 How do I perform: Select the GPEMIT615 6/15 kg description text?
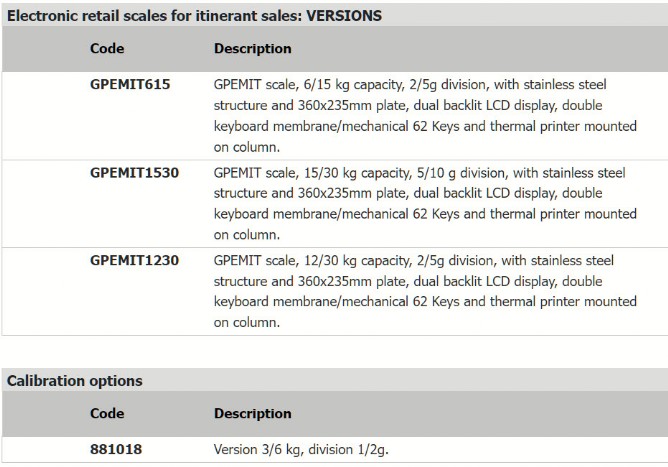pyautogui.click(x=425, y=115)
